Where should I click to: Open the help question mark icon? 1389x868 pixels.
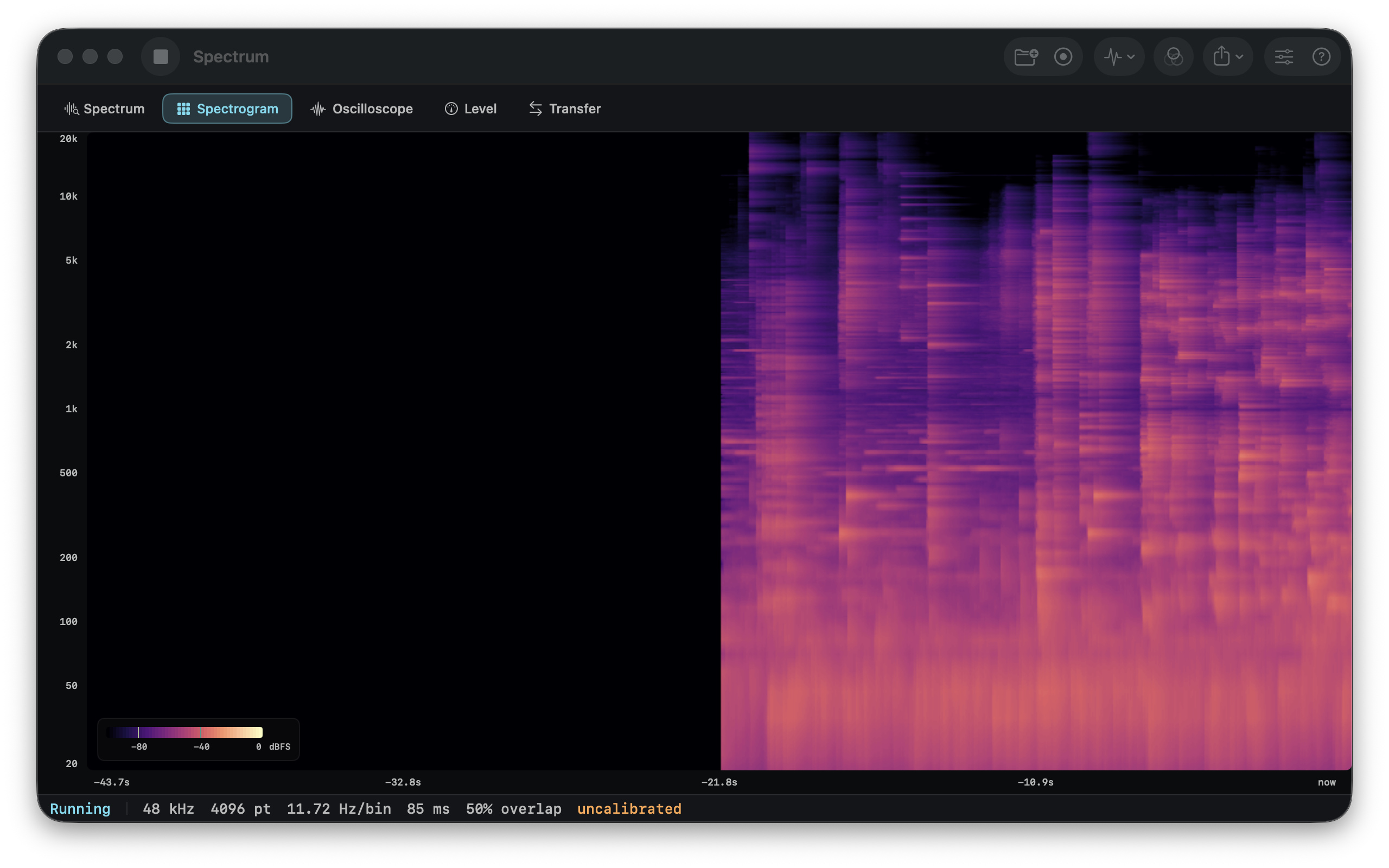[x=1321, y=57]
